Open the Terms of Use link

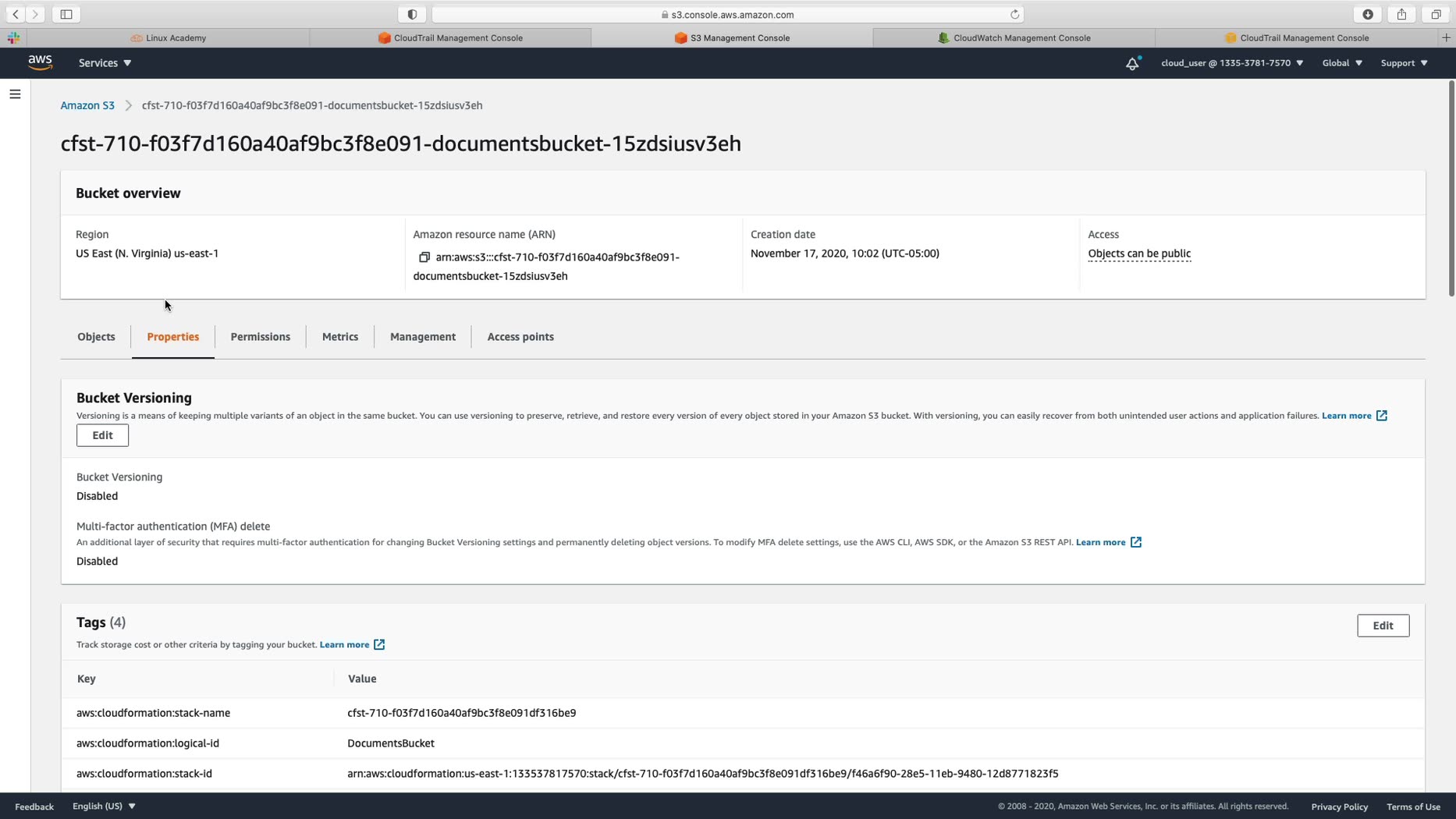1413,807
